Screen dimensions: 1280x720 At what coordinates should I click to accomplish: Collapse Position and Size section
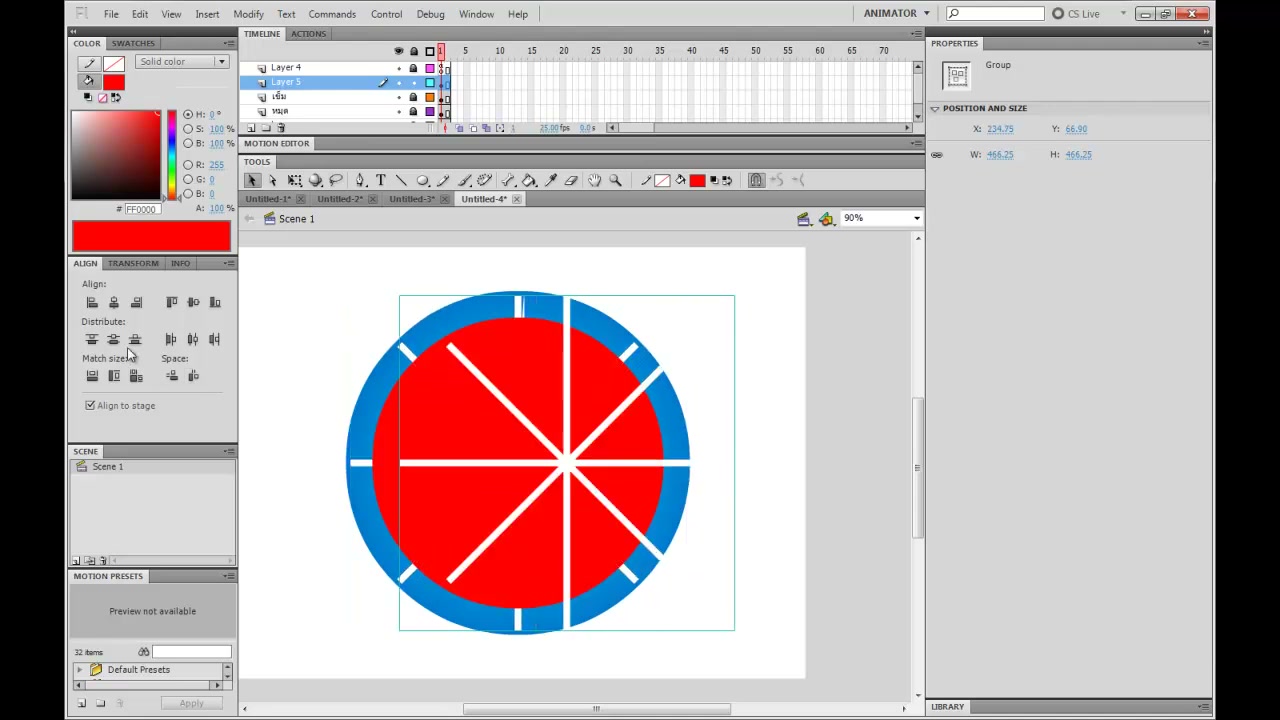click(935, 108)
